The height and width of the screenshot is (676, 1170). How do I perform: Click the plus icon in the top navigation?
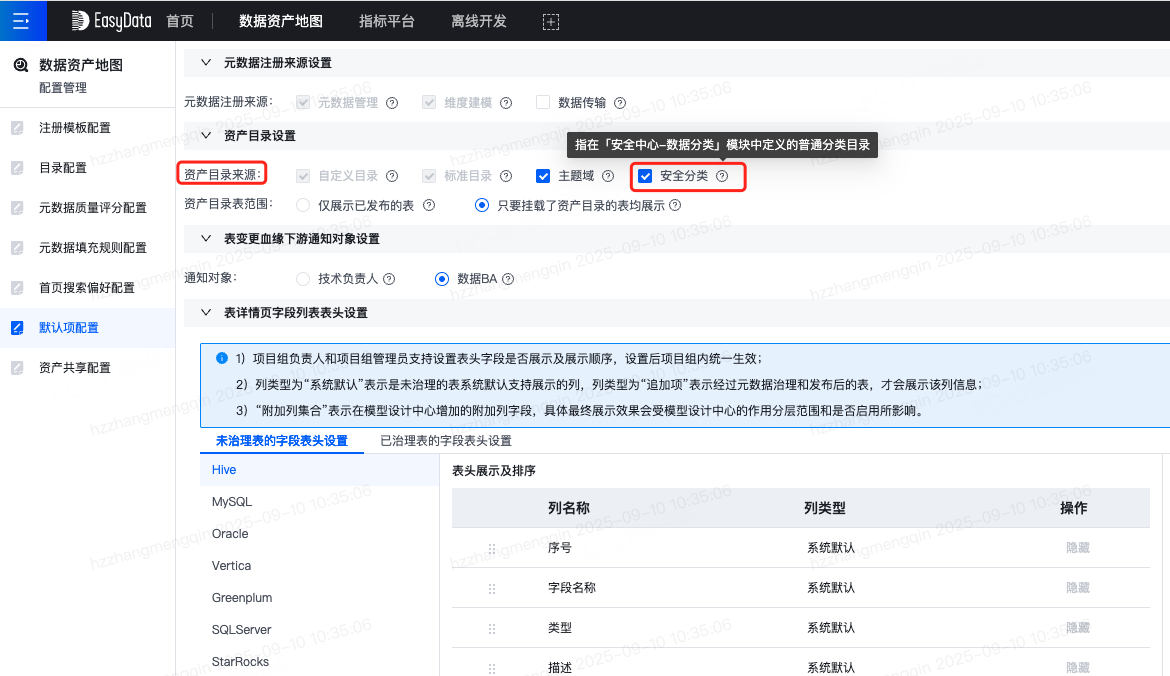click(550, 21)
